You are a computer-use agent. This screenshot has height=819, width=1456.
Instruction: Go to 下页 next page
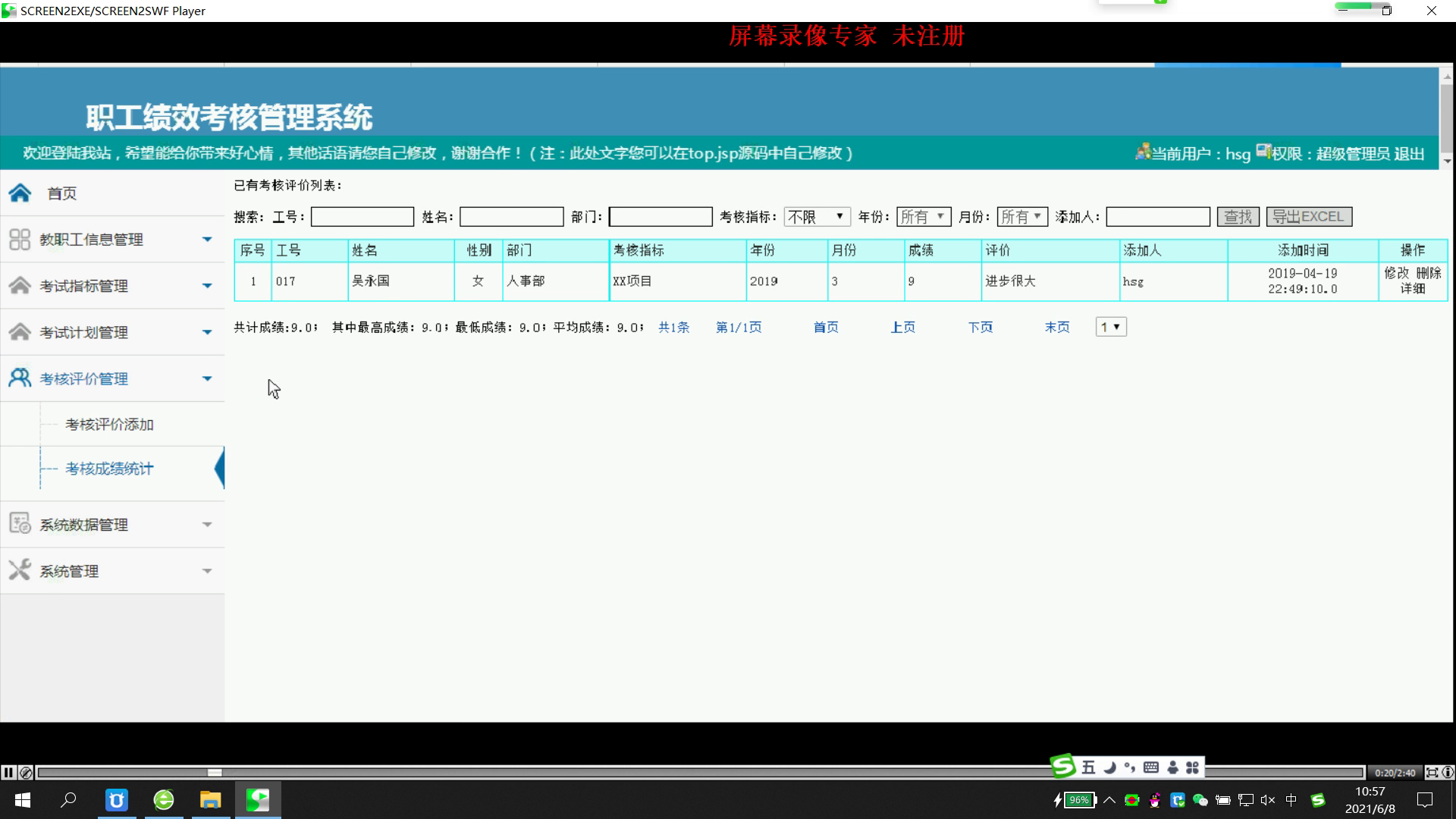(x=980, y=327)
